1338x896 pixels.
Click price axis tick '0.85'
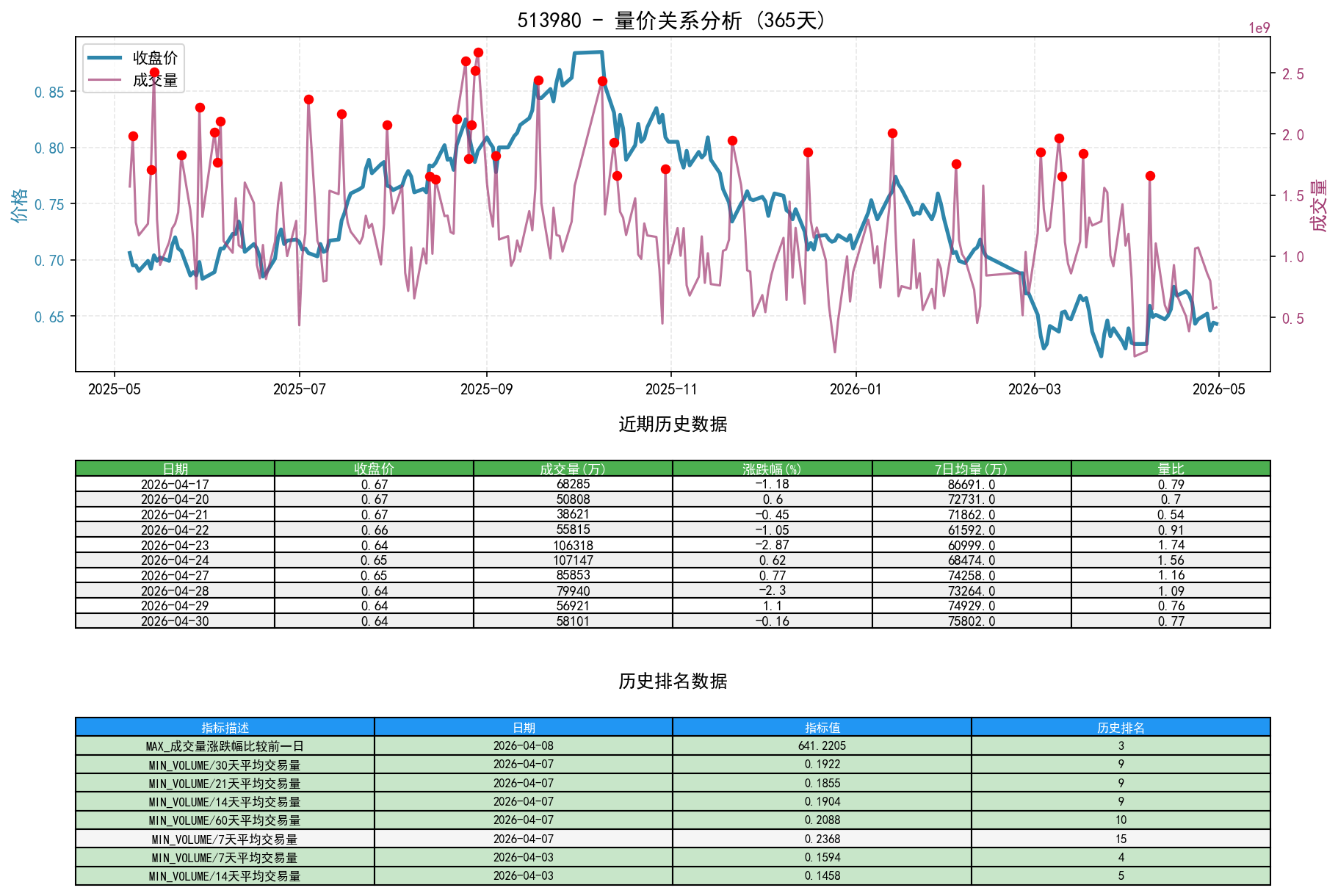[x=49, y=92]
